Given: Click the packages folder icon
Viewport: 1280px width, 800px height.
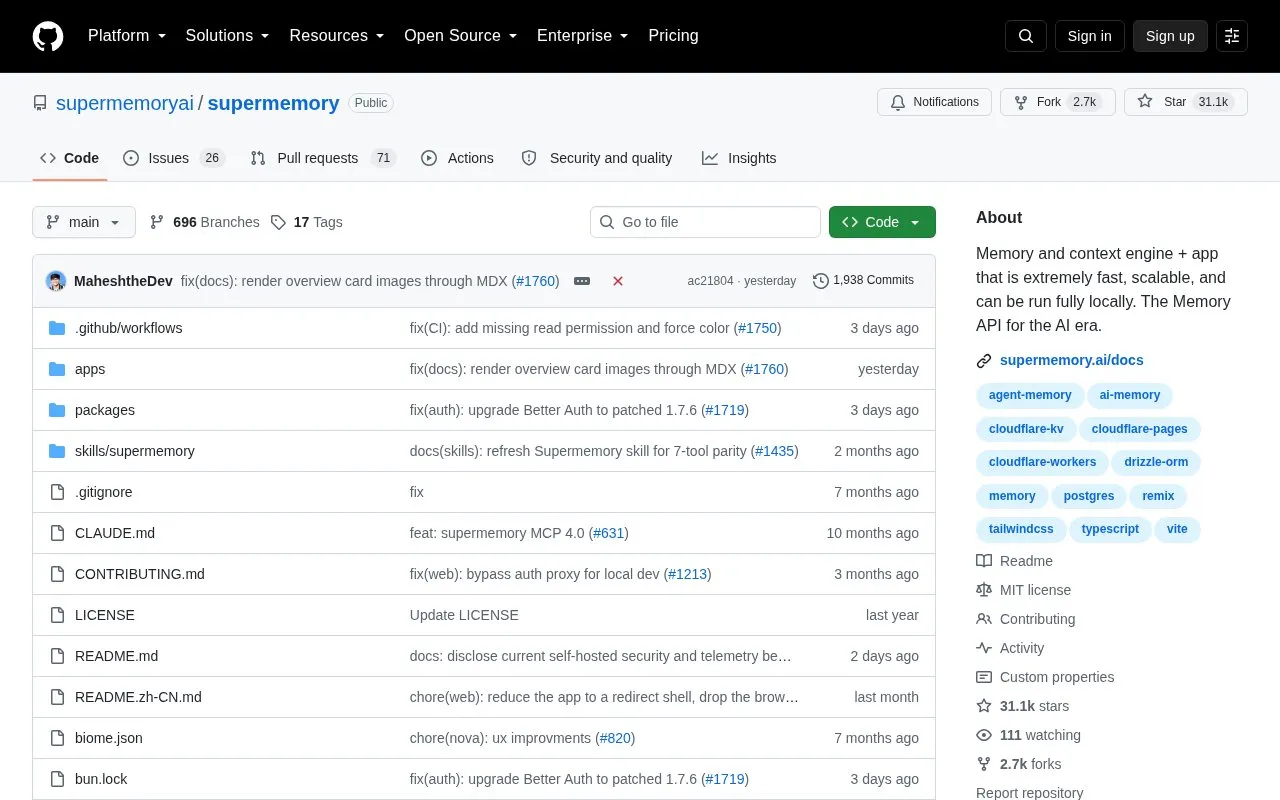Looking at the screenshot, I should click(57, 410).
